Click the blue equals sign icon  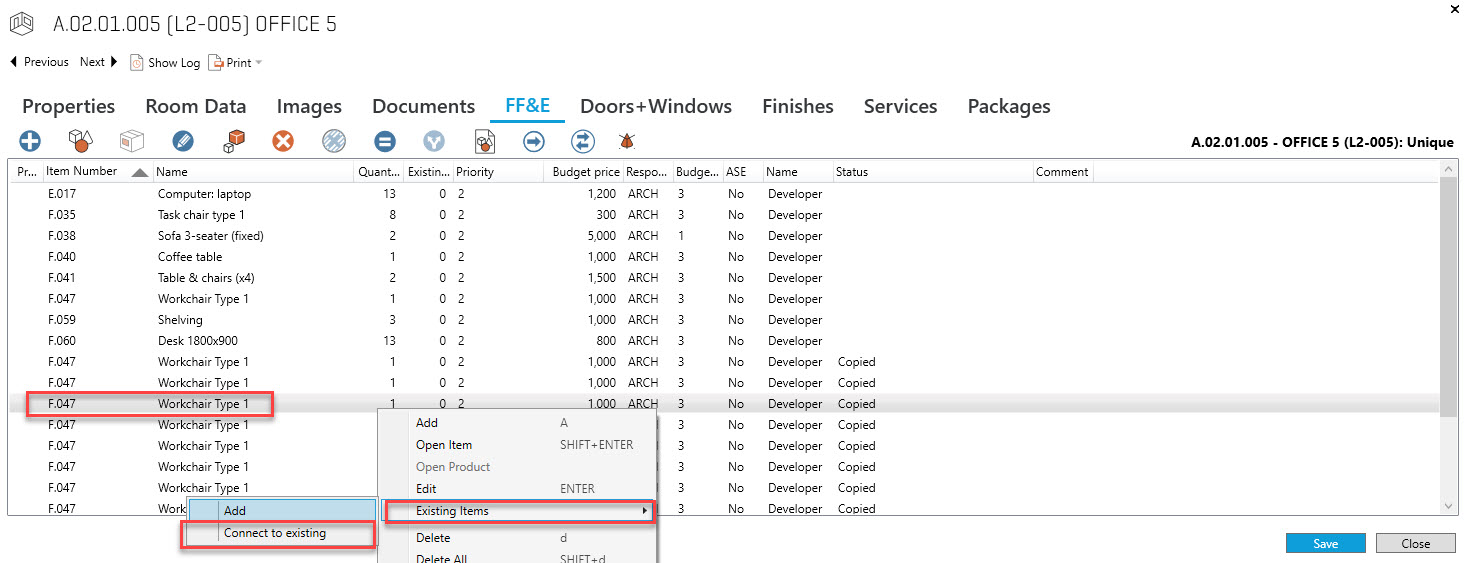pos(385,142)
